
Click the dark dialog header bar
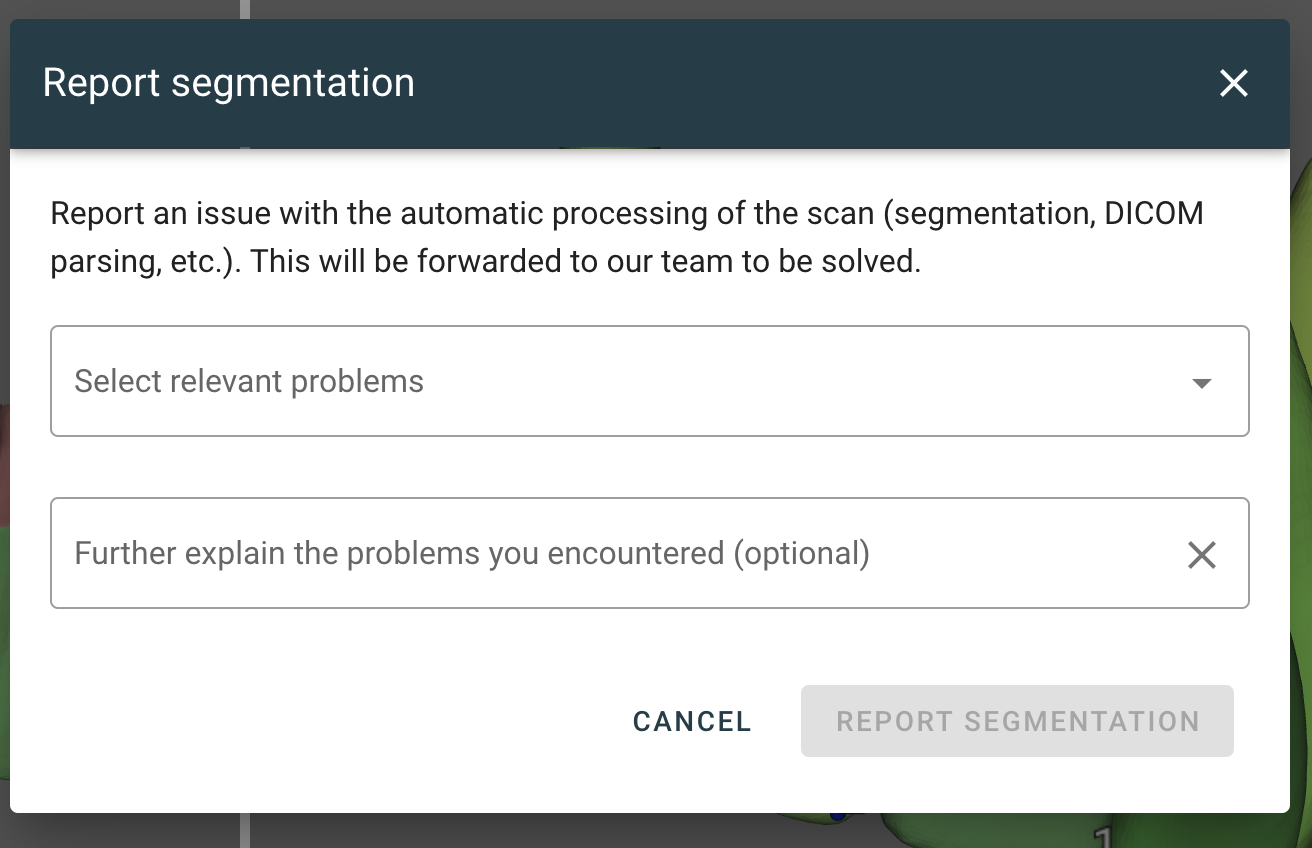[750, 84]
